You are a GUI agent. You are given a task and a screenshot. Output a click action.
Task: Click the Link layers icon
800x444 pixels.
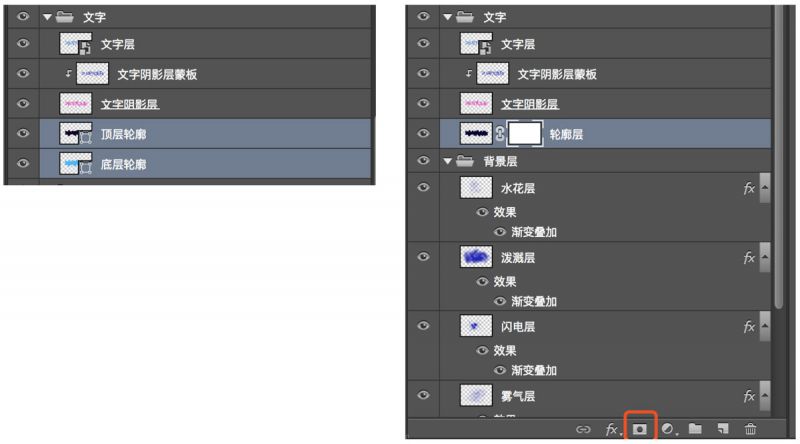[583, 429]
